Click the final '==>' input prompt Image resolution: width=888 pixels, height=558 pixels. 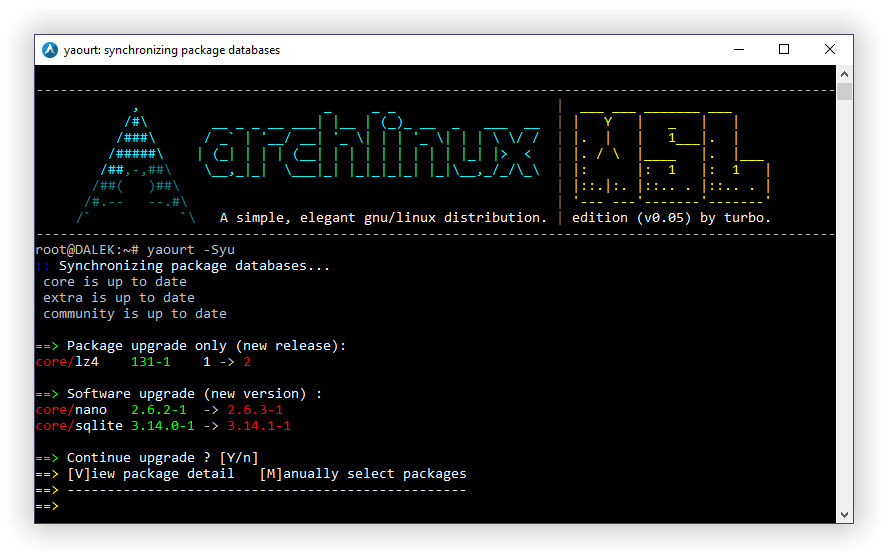point(47,506)
